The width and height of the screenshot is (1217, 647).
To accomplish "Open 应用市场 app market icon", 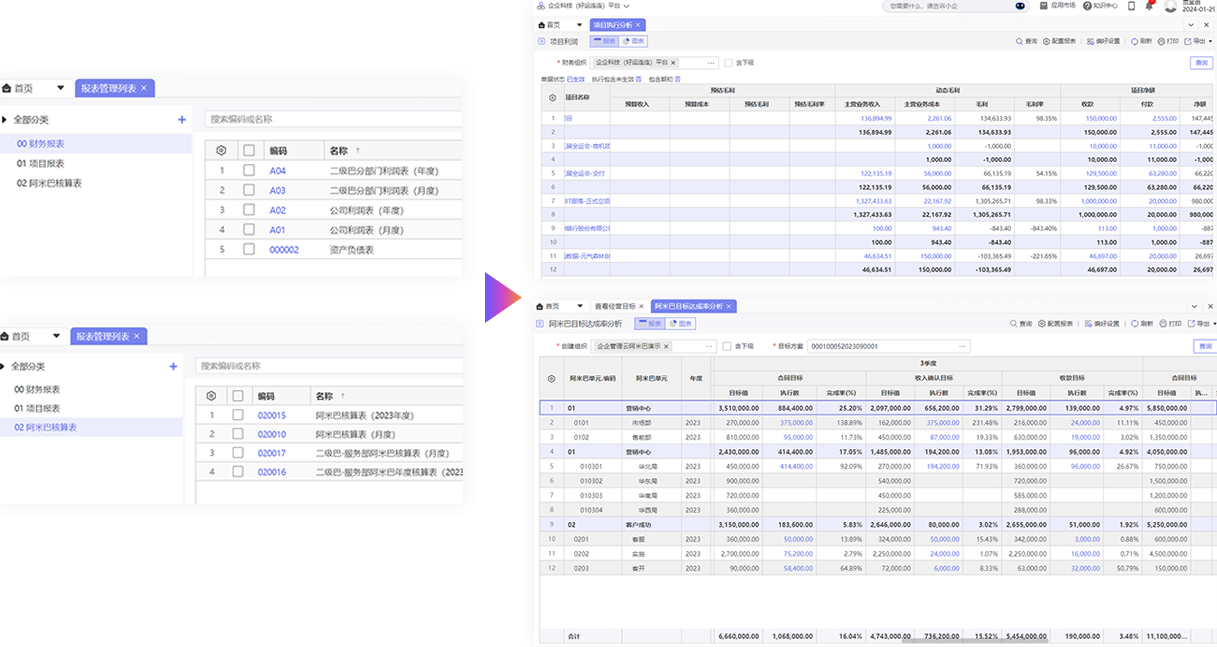I will coord(1045,5).
